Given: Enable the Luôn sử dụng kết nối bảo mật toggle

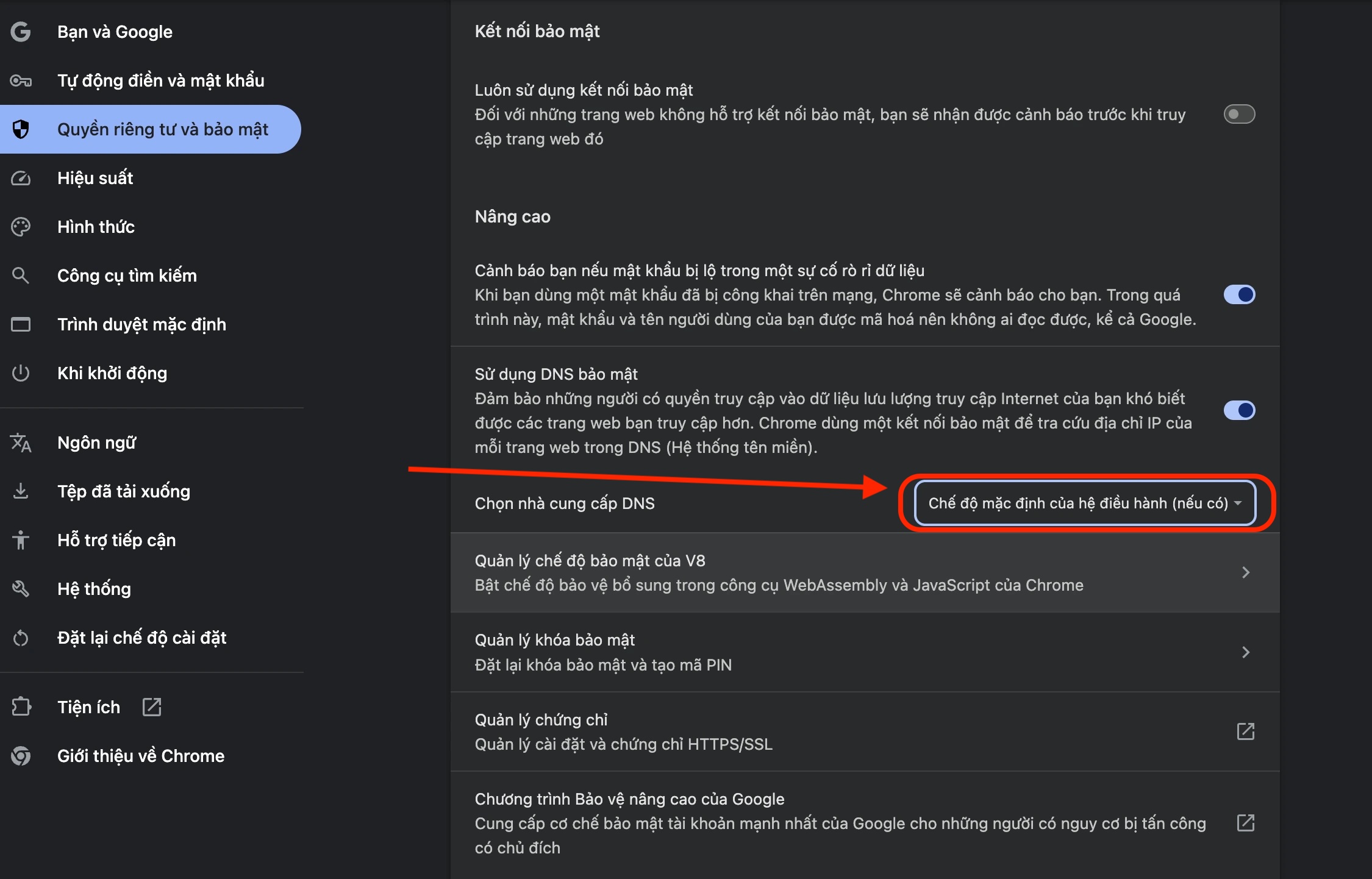Looking at the screenshot, I should tap(1239, 114).
